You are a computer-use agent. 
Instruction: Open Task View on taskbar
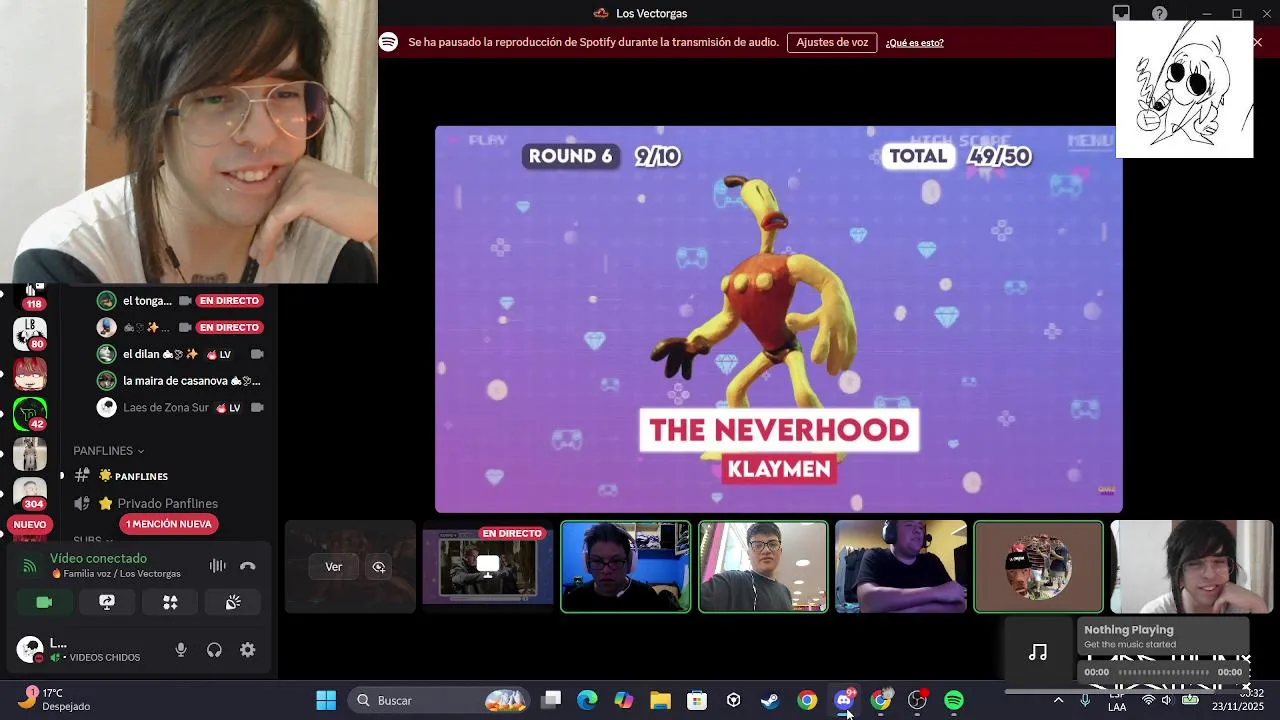pos(551,700)
